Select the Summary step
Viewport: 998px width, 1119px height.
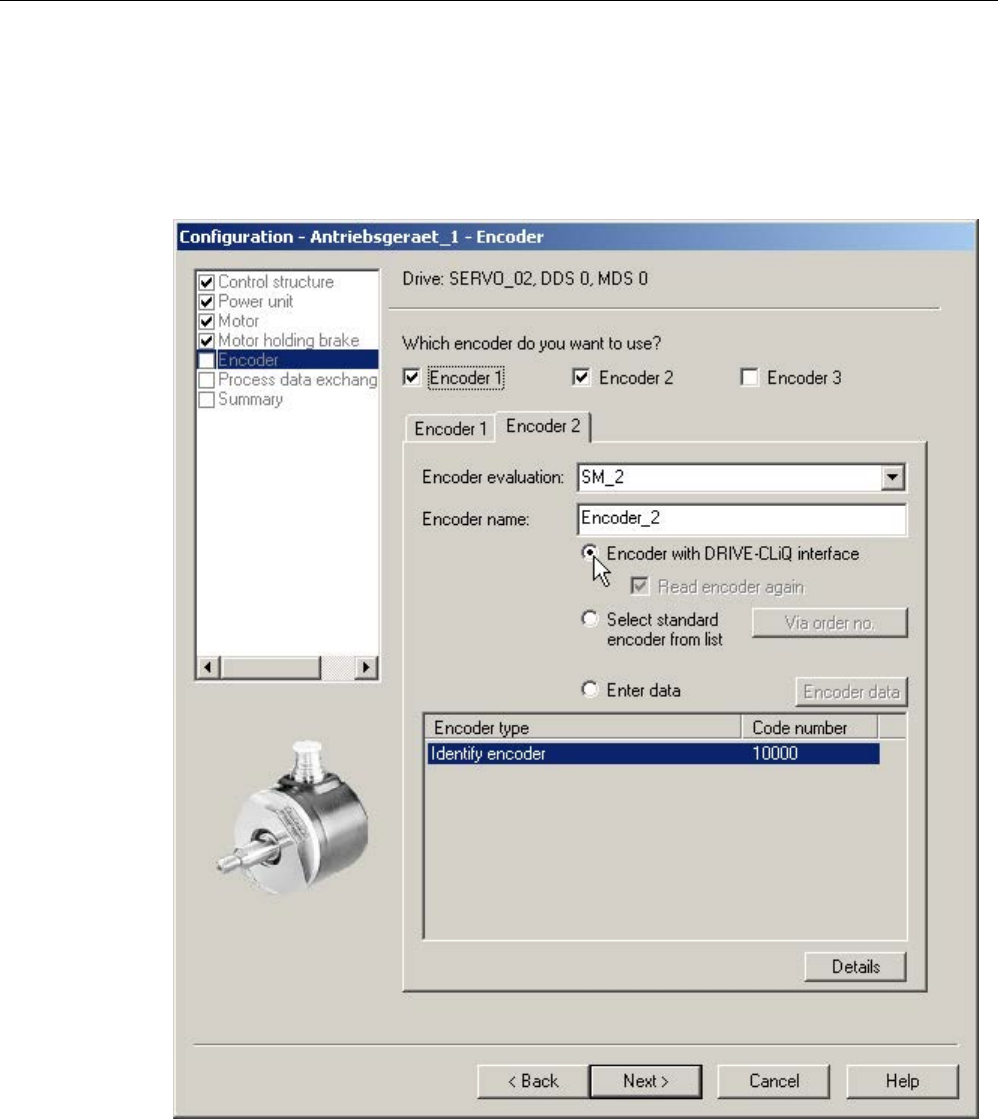click(x=250, y=399)
